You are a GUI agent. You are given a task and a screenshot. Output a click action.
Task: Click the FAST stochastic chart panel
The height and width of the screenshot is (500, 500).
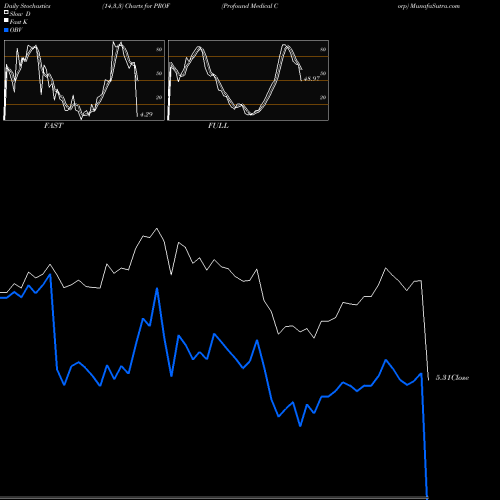84,80
